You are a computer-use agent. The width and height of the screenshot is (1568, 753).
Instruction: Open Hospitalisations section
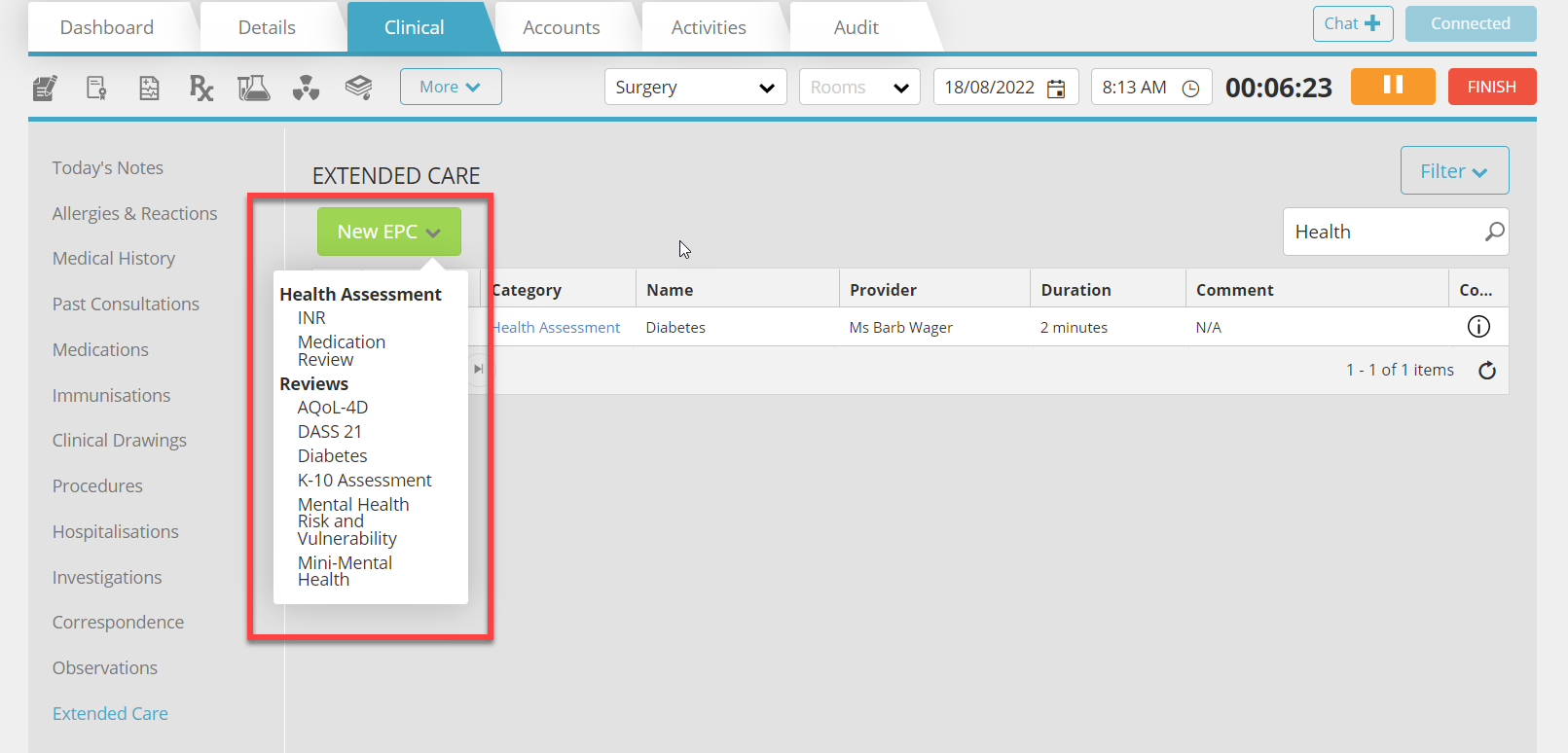point(116,532)
